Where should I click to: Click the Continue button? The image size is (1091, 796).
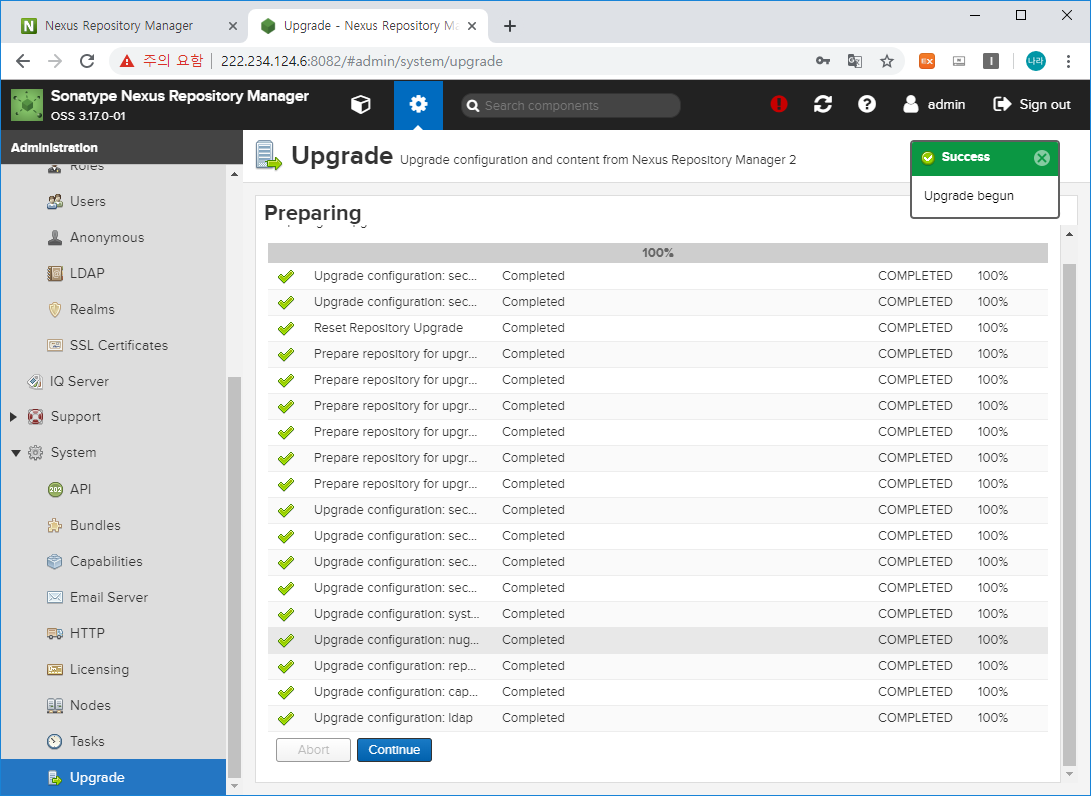click(395, 750)
